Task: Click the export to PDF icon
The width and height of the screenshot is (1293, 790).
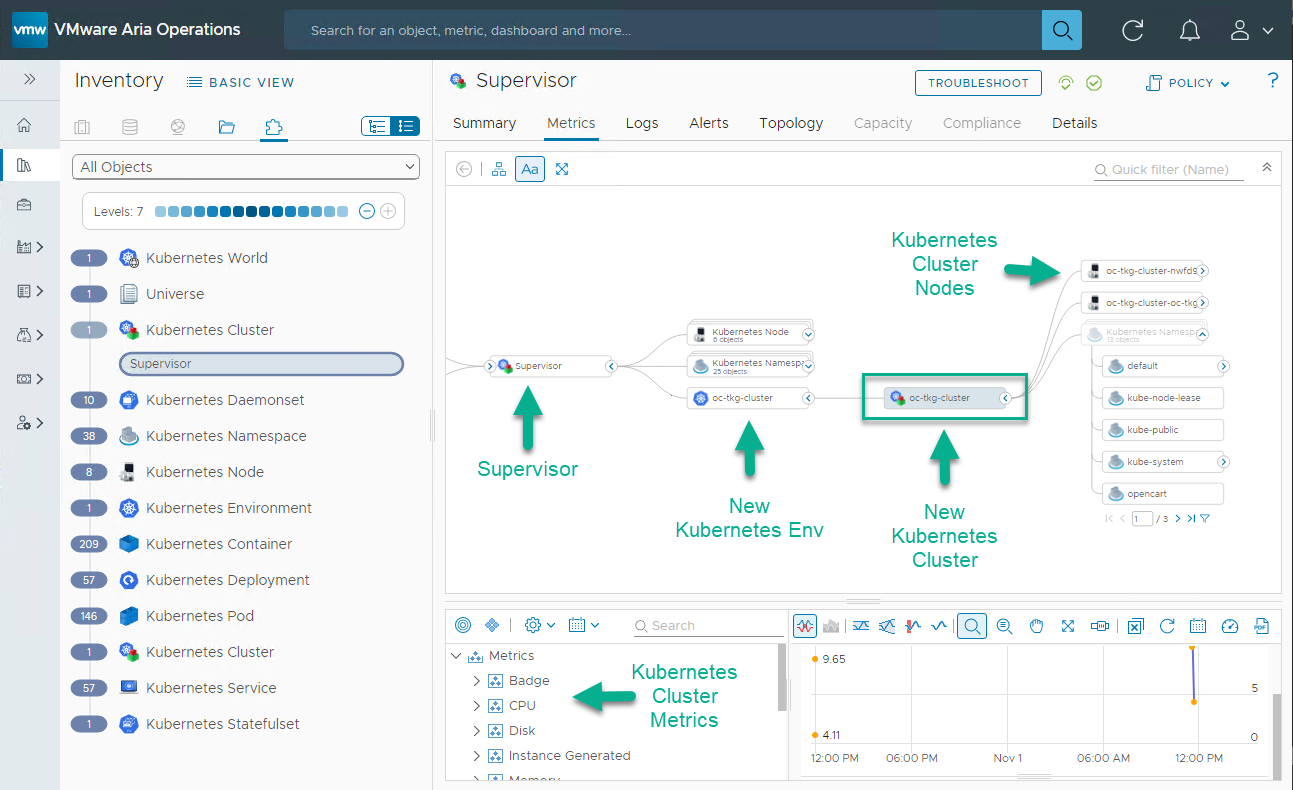Action: 1261,626
